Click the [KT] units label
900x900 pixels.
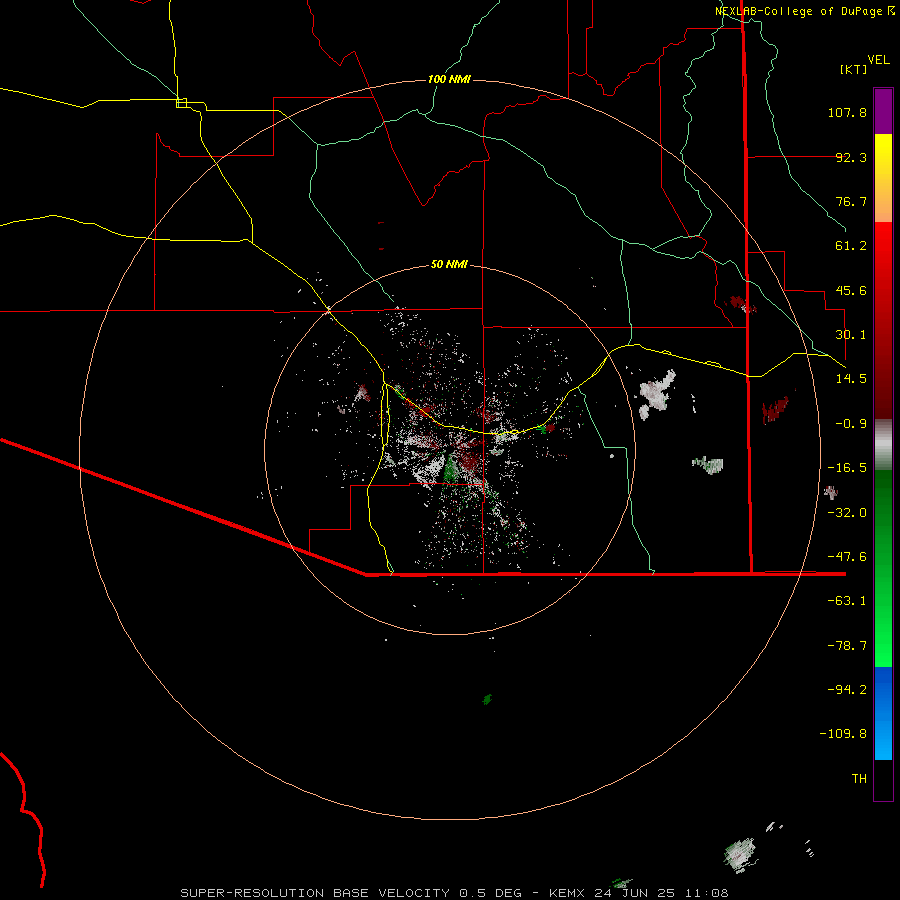854,69
